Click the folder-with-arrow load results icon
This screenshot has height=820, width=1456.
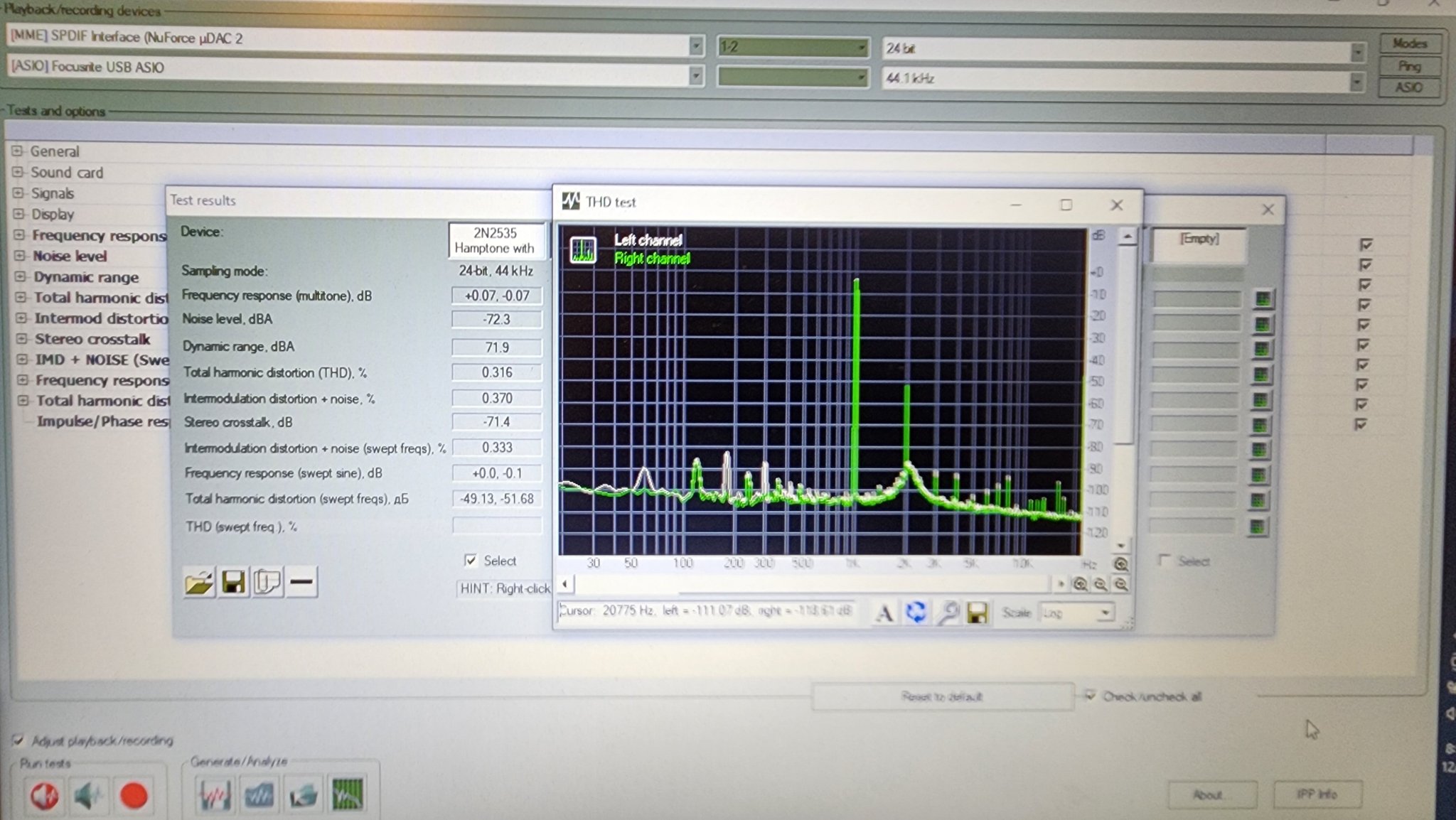[304, 794]
